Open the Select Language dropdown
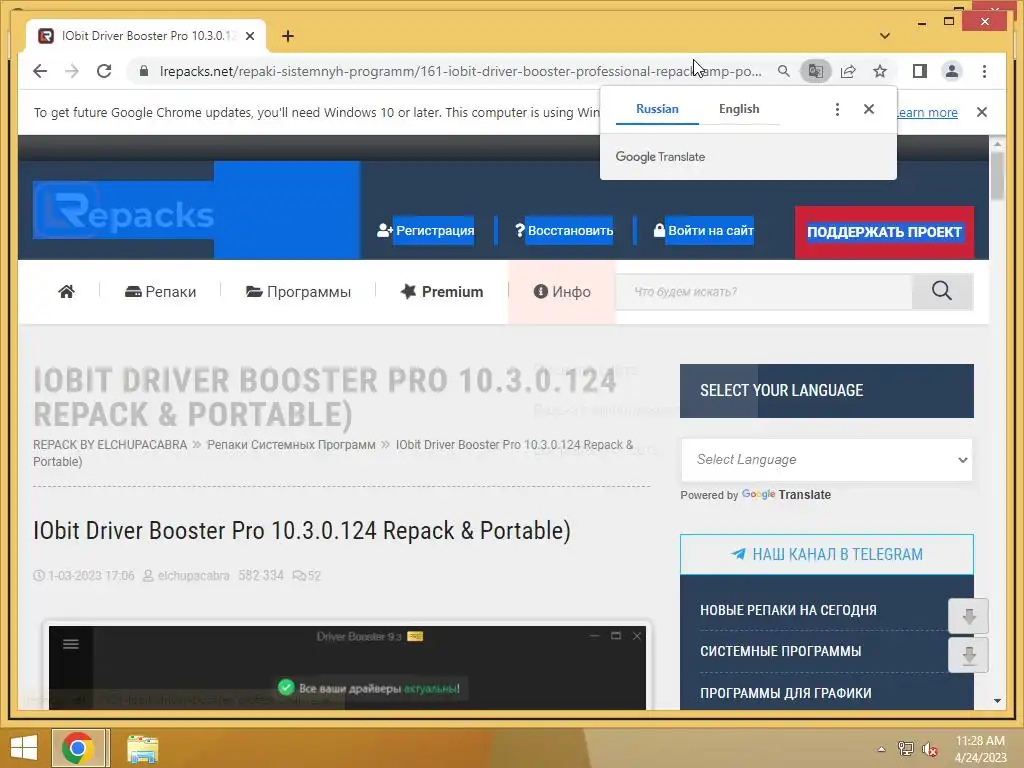Image resolution: width=1024 pixels, height=768 pixels. click(827, 460)
